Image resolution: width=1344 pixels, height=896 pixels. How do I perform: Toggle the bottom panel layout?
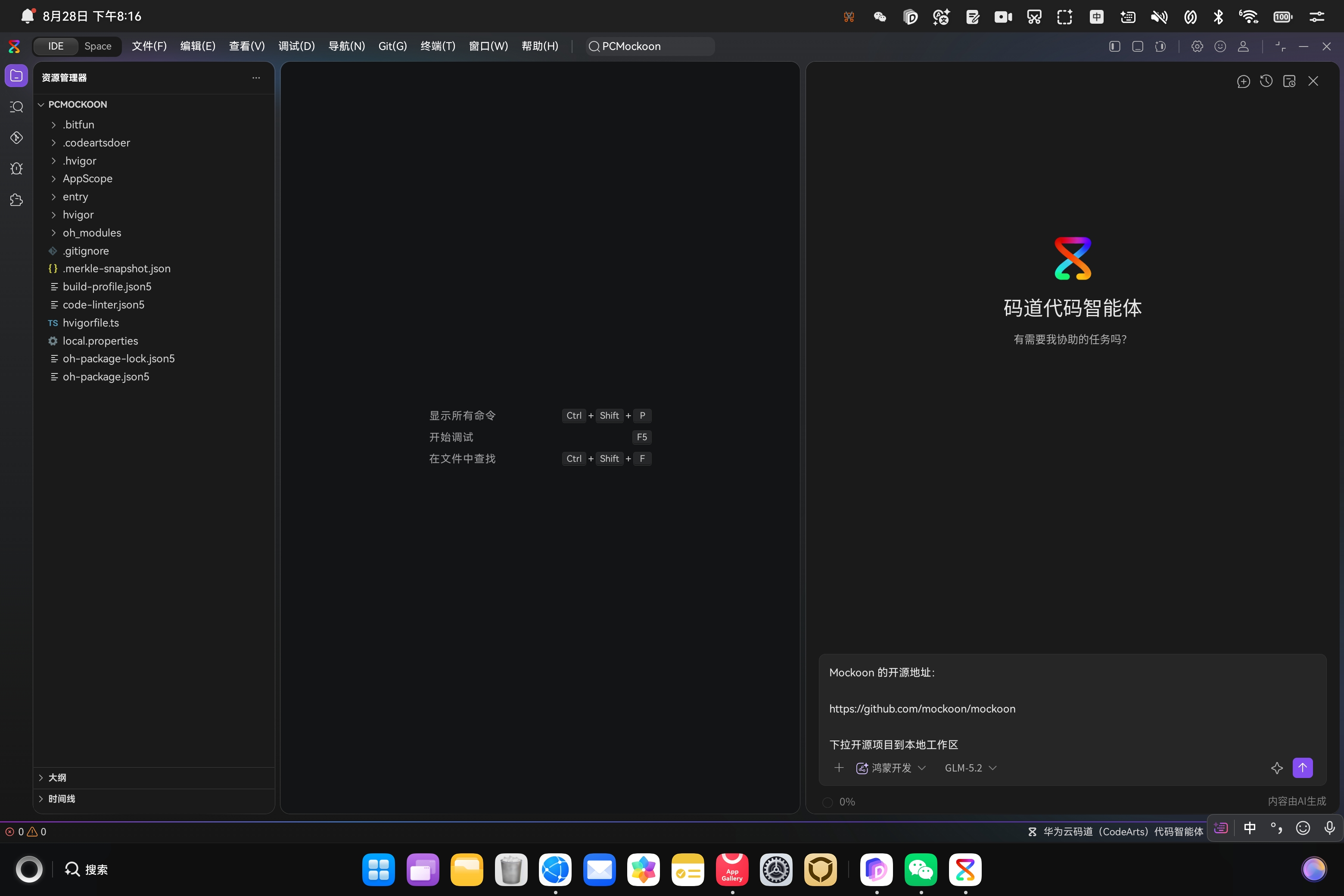coord(1137,46)
